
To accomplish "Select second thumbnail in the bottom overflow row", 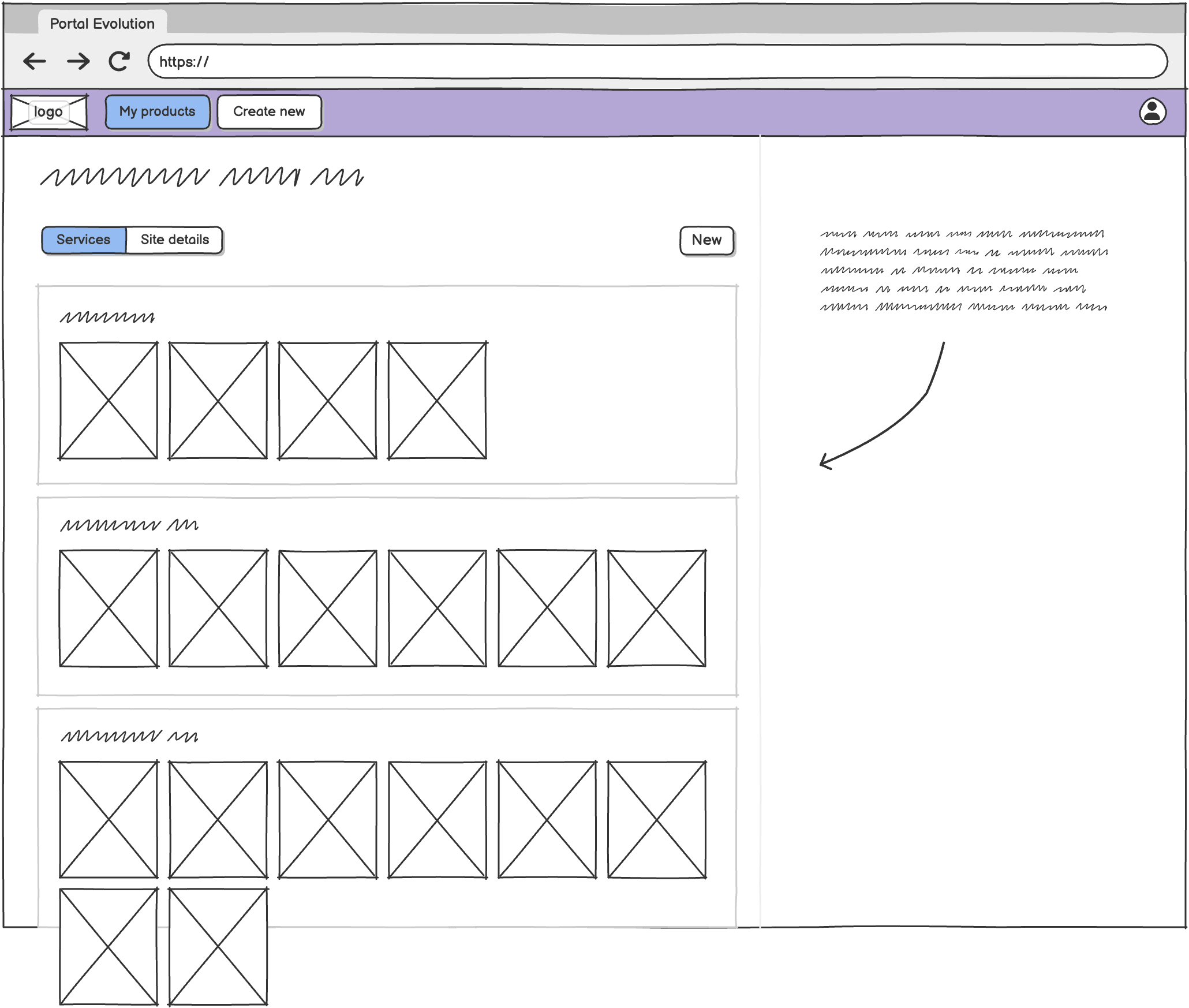I will coord(218,947).
